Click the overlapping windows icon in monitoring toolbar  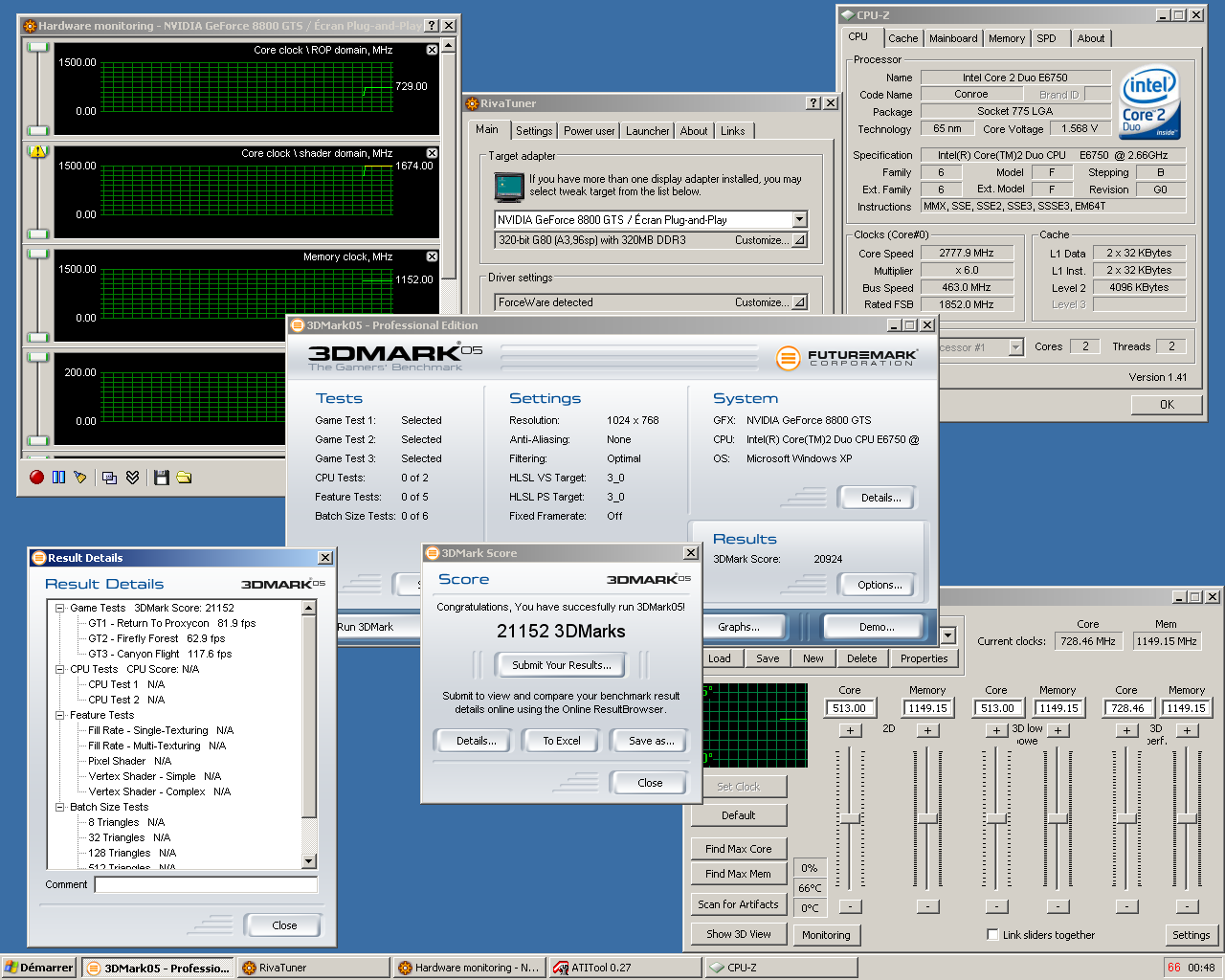pos(109,477)
